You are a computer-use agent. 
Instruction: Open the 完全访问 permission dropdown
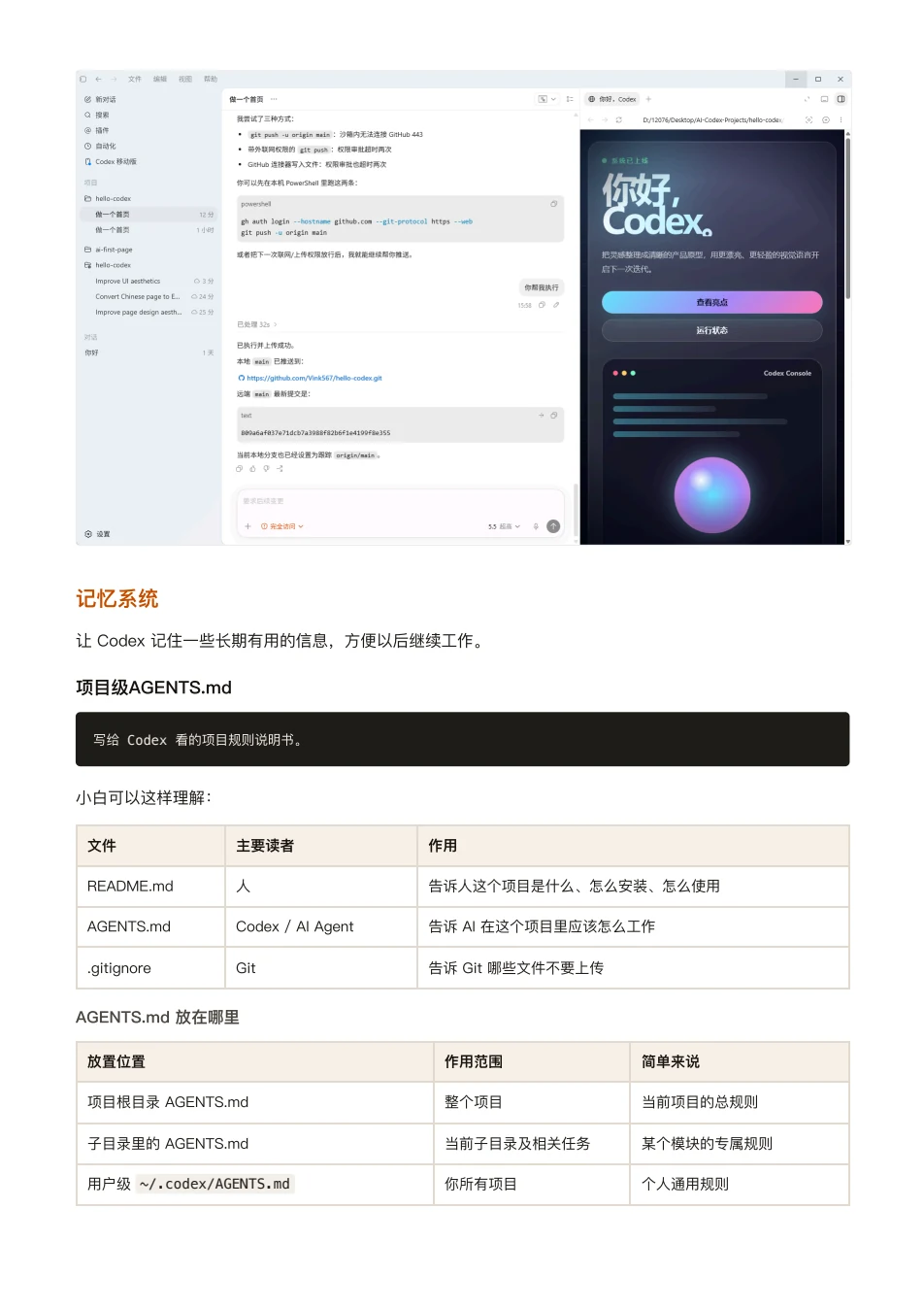tap(282, 526)
